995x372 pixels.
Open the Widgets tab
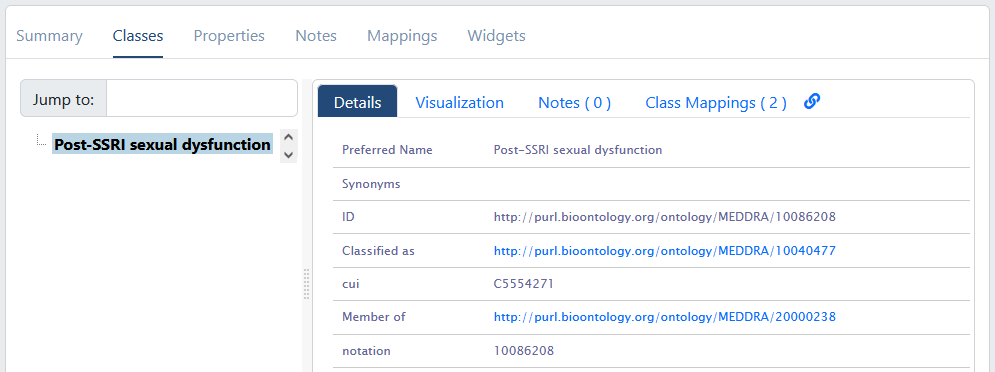[x=496, y=36]
